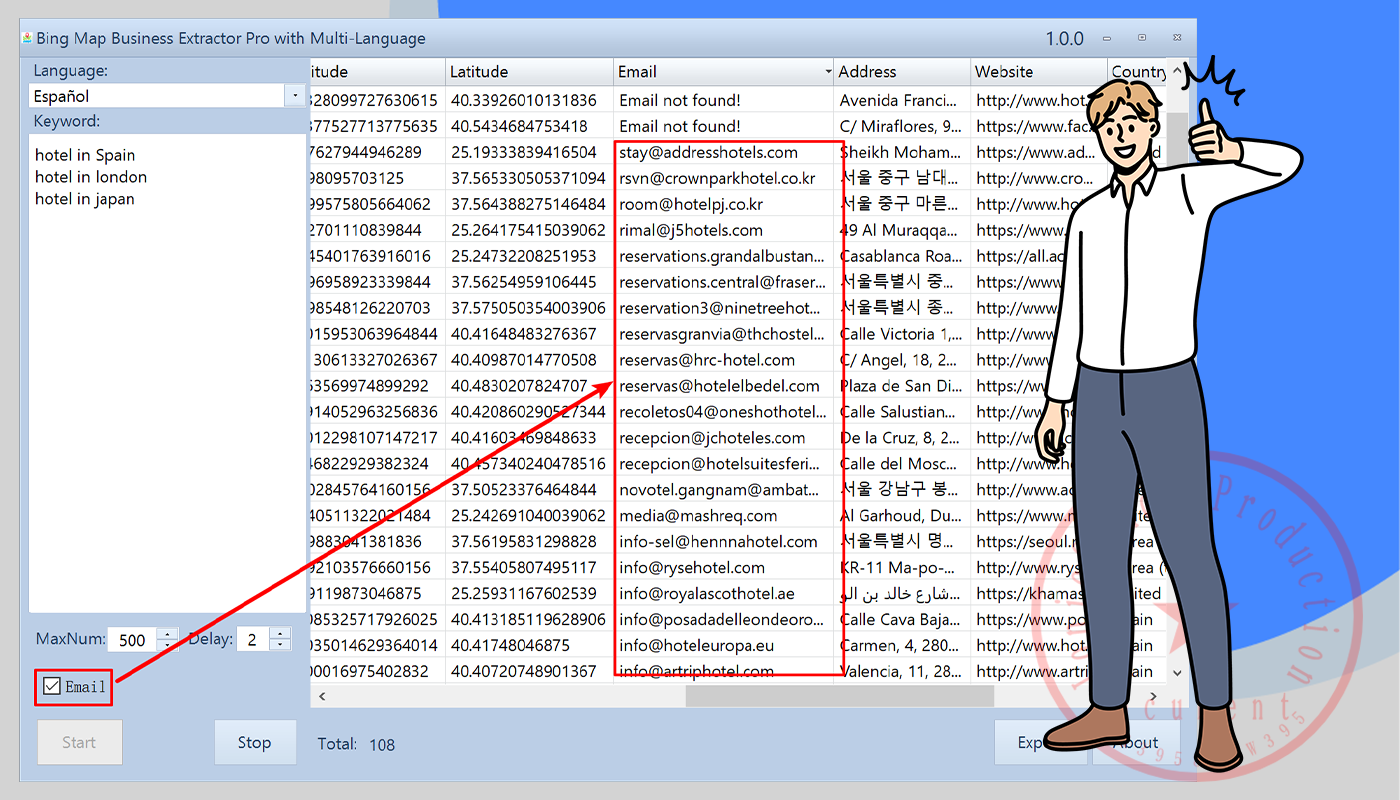Select the email cell starting reservations.central@fraser
Viewport: 1400px width, 800px height.
tap(724, 282)
